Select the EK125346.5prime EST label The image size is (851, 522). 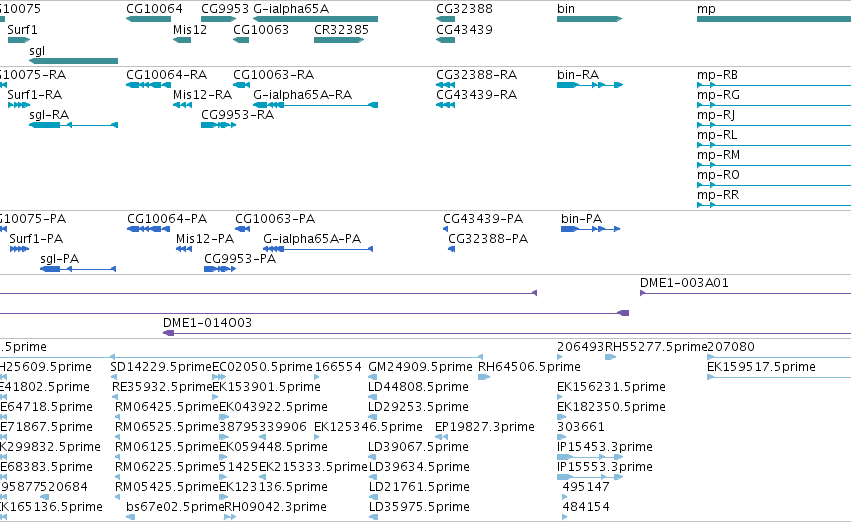[x=368, y=427]
